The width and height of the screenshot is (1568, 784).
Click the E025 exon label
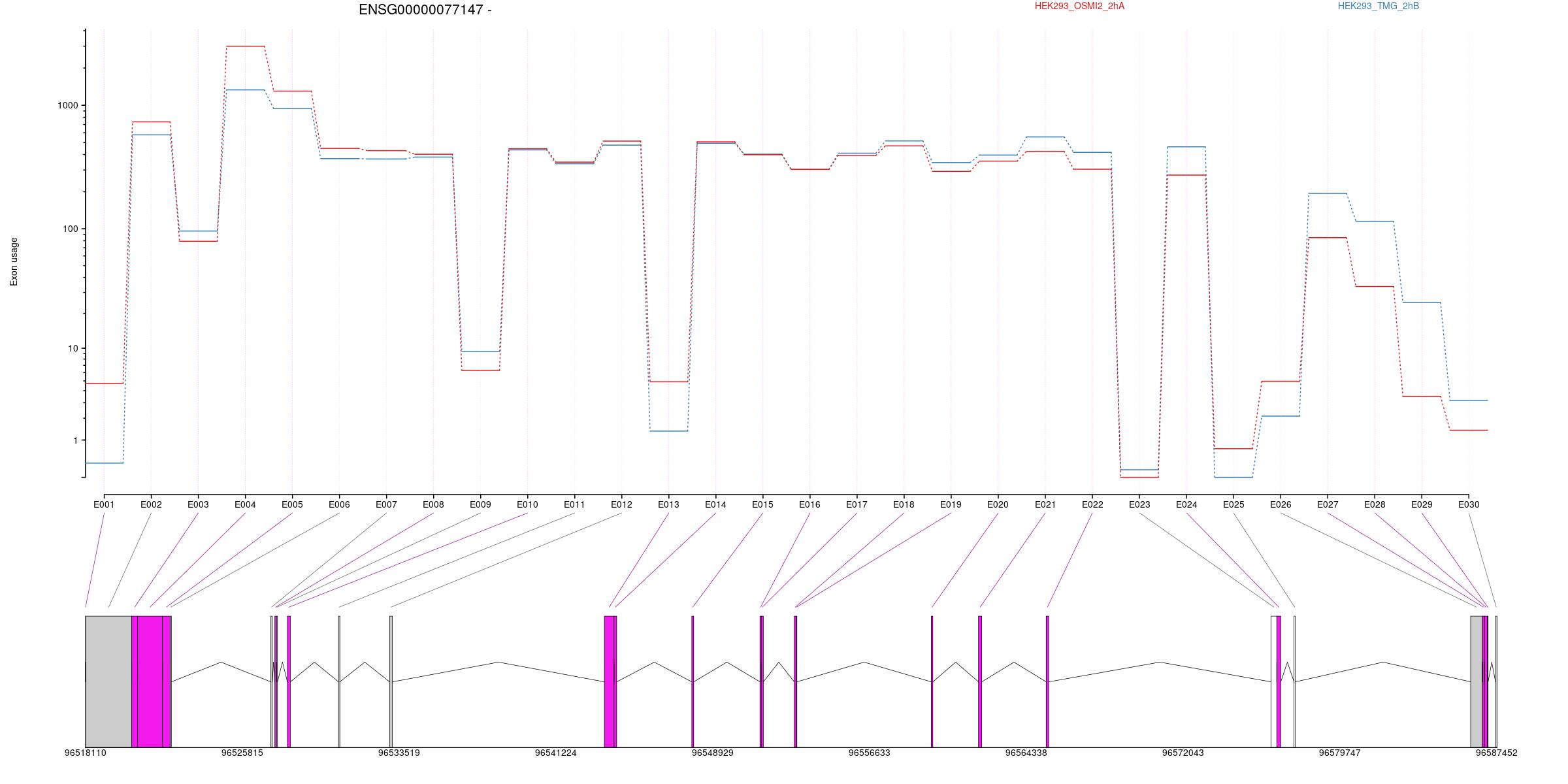click(x=1233, y=504)
